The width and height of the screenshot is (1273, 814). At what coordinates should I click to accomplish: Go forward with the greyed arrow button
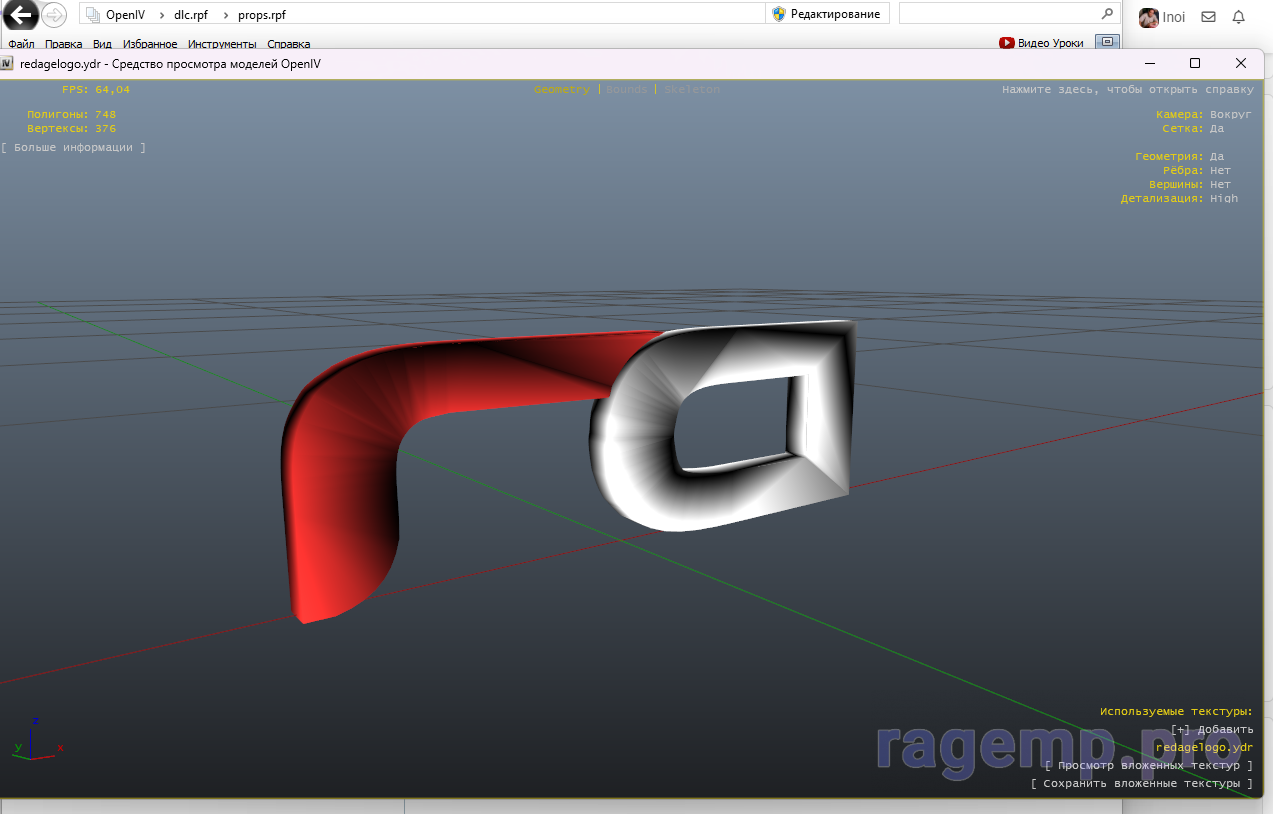53,14
